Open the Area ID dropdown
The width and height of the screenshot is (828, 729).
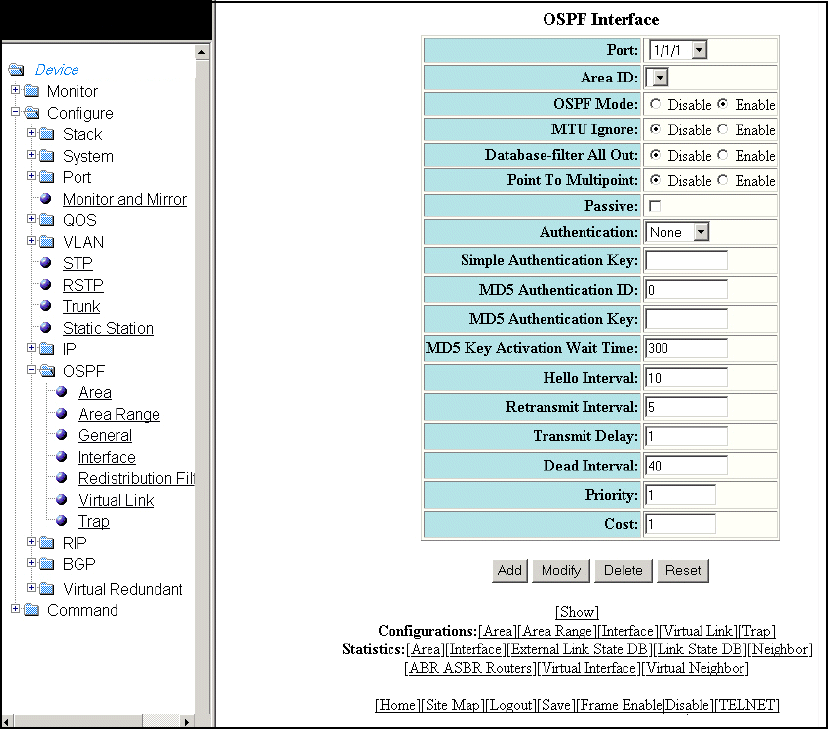pyautogui.click(x=657, y=78)
